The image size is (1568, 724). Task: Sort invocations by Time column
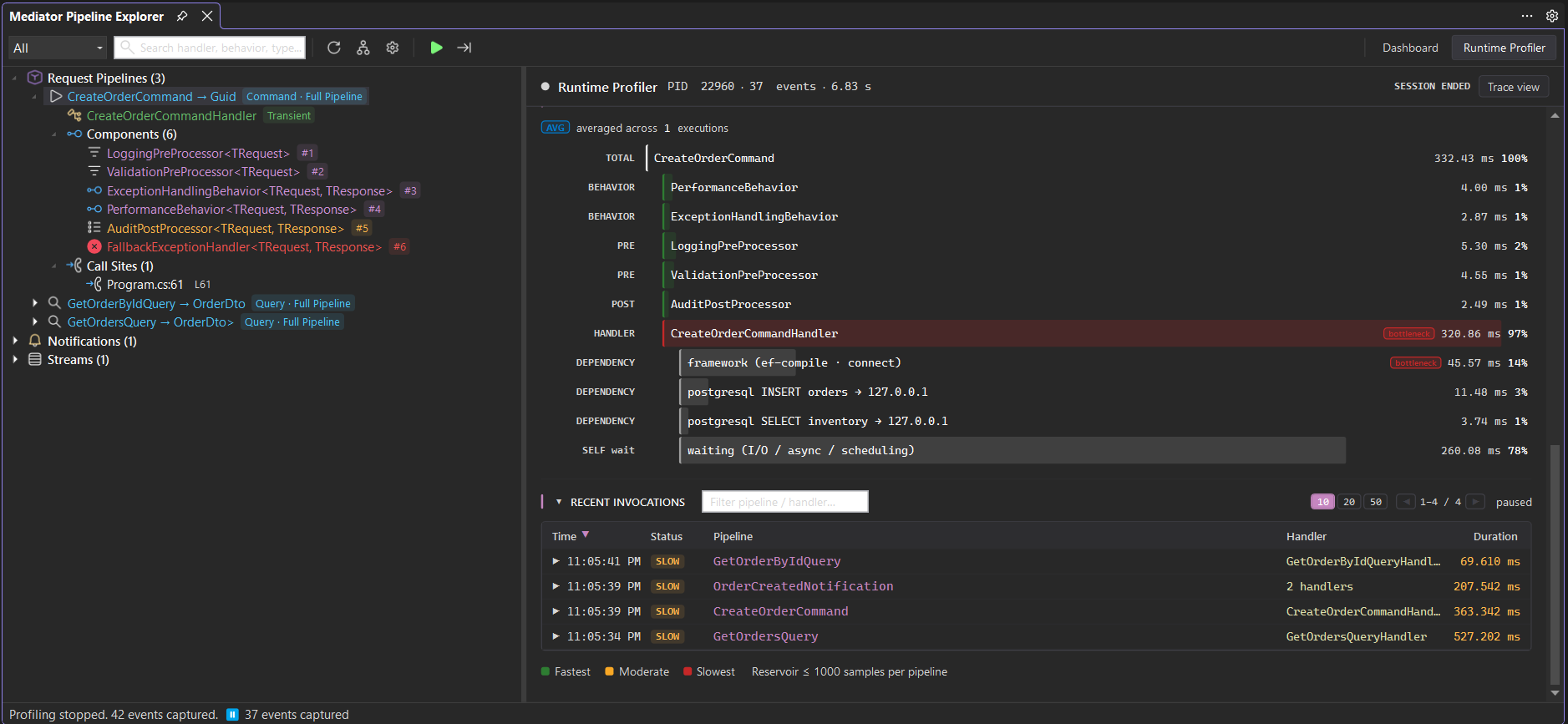tap(571, 536)
